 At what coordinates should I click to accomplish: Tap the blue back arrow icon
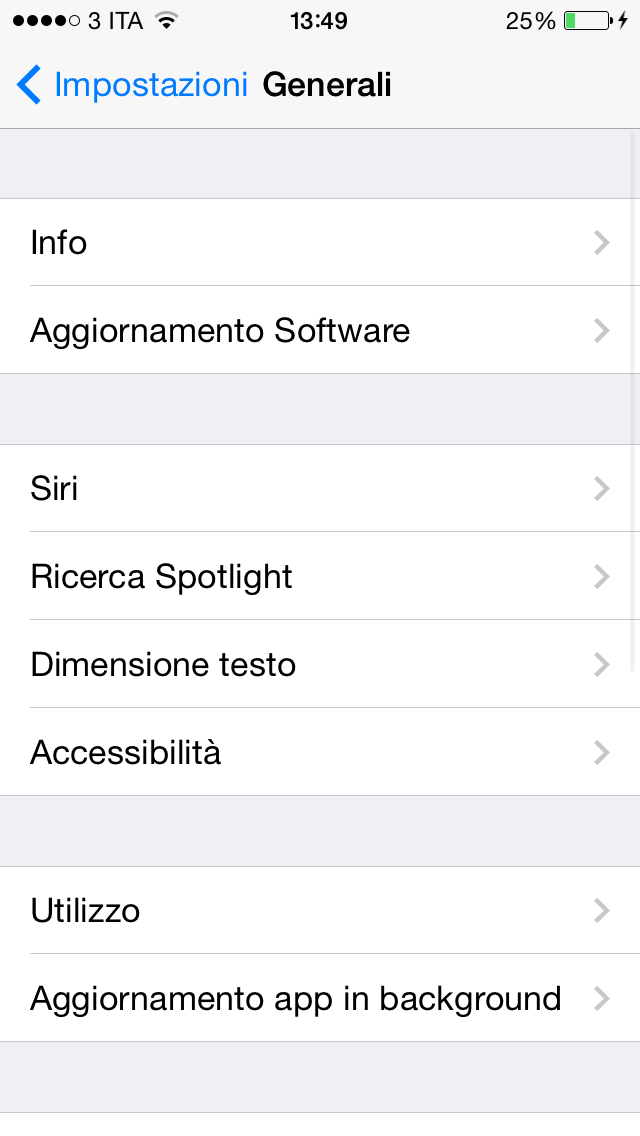click(x=30, y=86)
